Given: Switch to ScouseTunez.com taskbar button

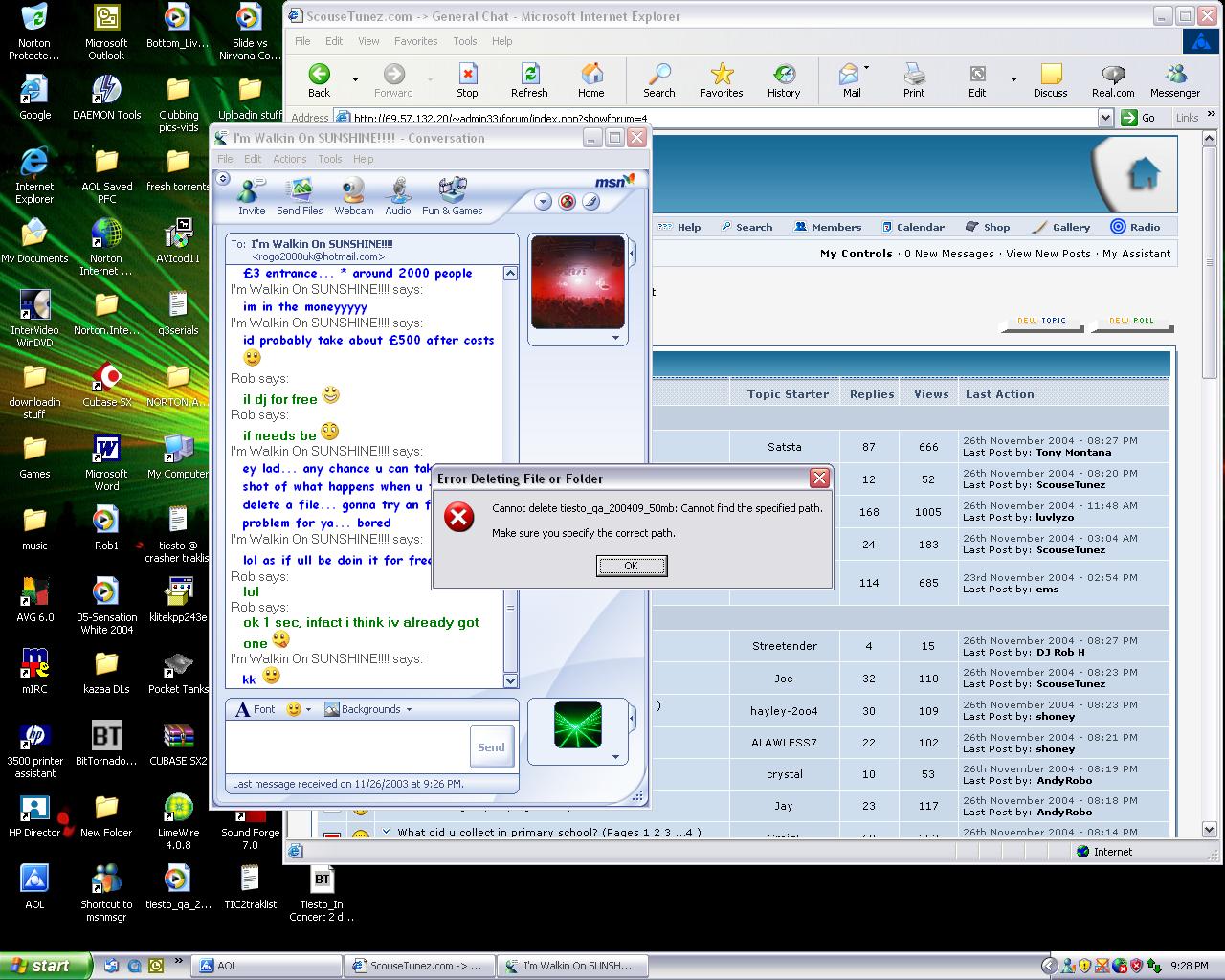Looking at the screenshot, I should (x=420, y=966).
